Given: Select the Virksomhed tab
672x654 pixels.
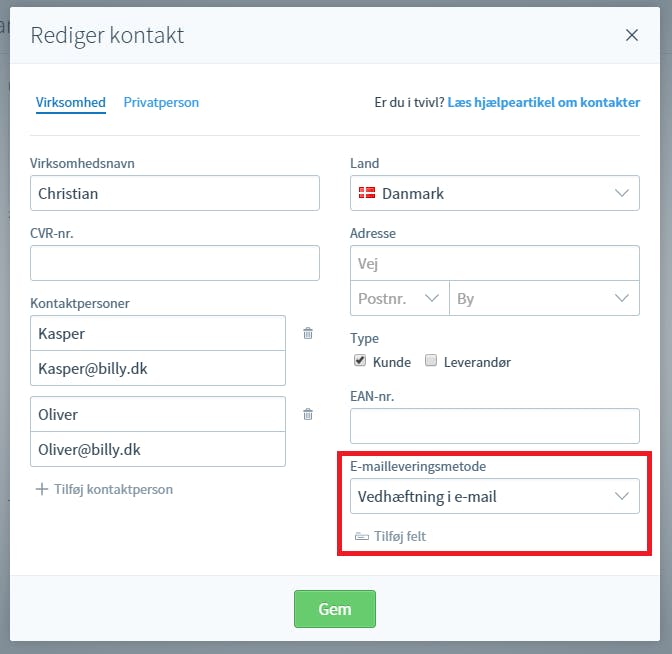Looking at the screenshot, I should (71, 102).
